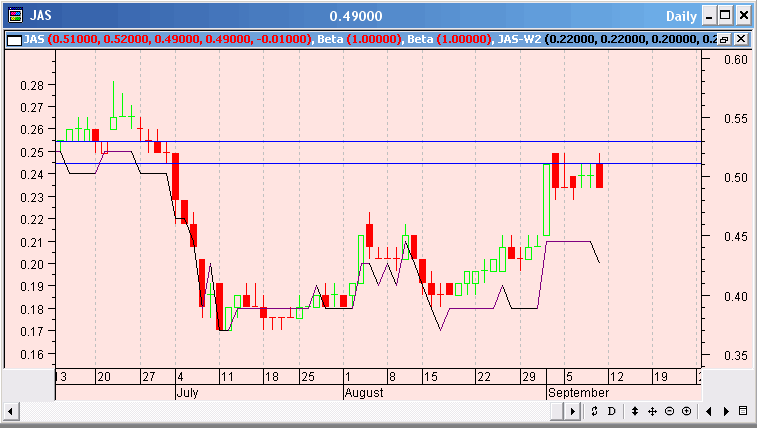757x428 pixels.
Task: Click the 0.50 right axis value
Action: tap(736, 178)
